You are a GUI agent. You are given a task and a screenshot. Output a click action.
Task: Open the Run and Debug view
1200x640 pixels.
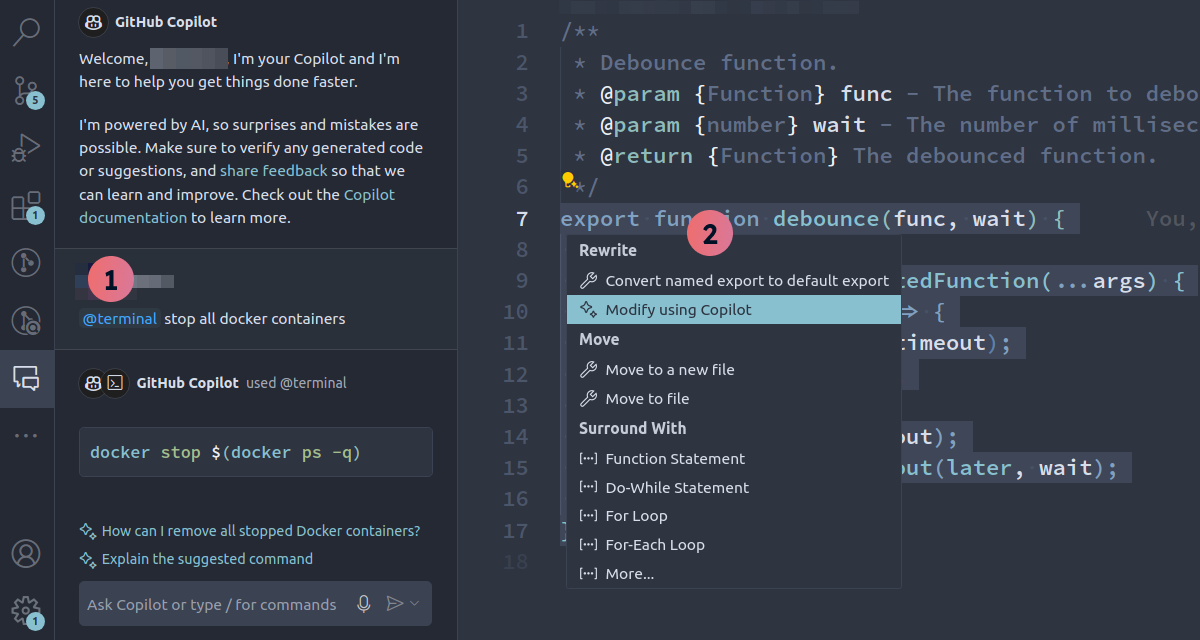coord(26,148)
